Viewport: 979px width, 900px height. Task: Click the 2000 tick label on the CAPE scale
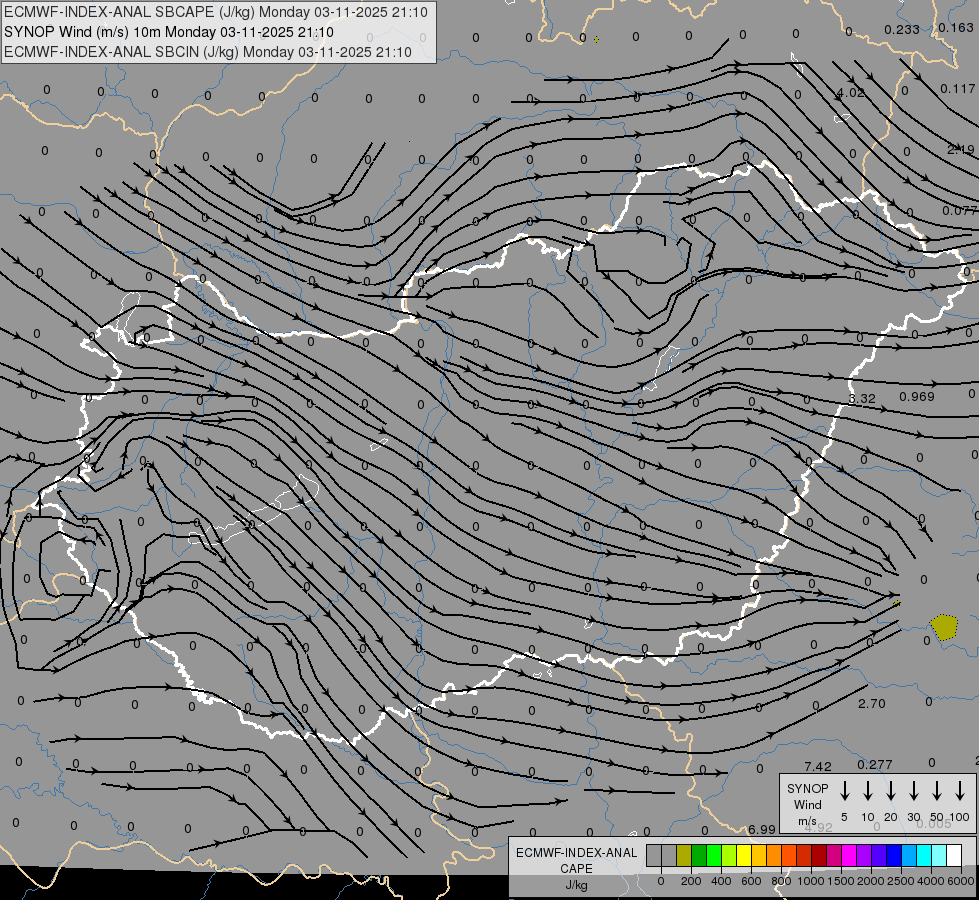870,881
